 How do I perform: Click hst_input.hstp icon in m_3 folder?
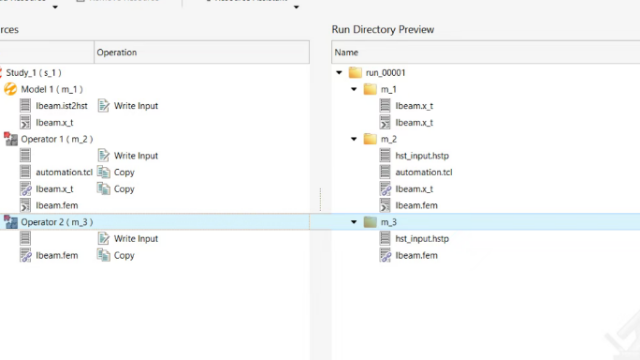tap(385, 238)
